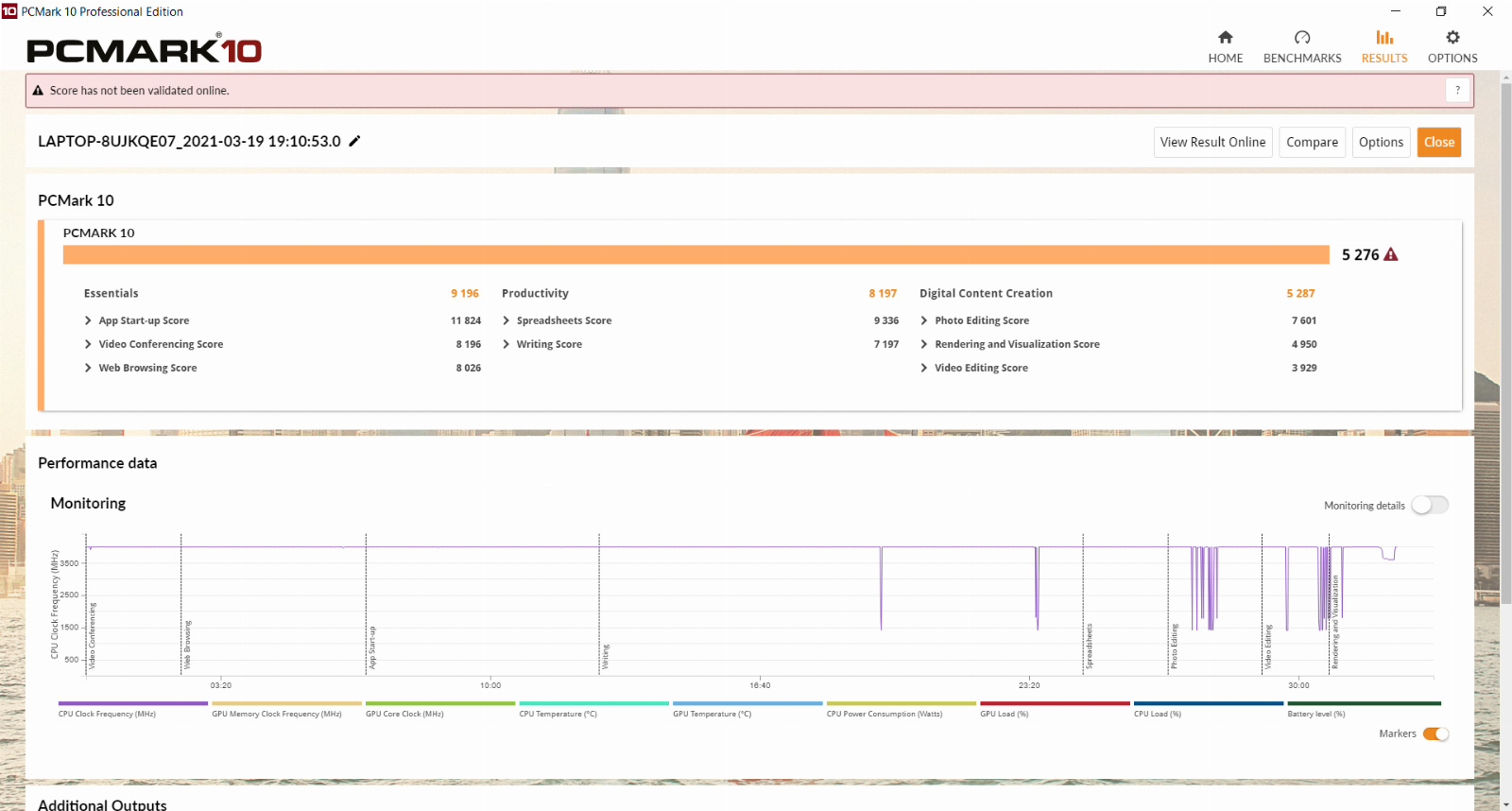Open the BENCHMARKS gauge icon
This screenshot has width=1512, height=811.
point(1302,37)
